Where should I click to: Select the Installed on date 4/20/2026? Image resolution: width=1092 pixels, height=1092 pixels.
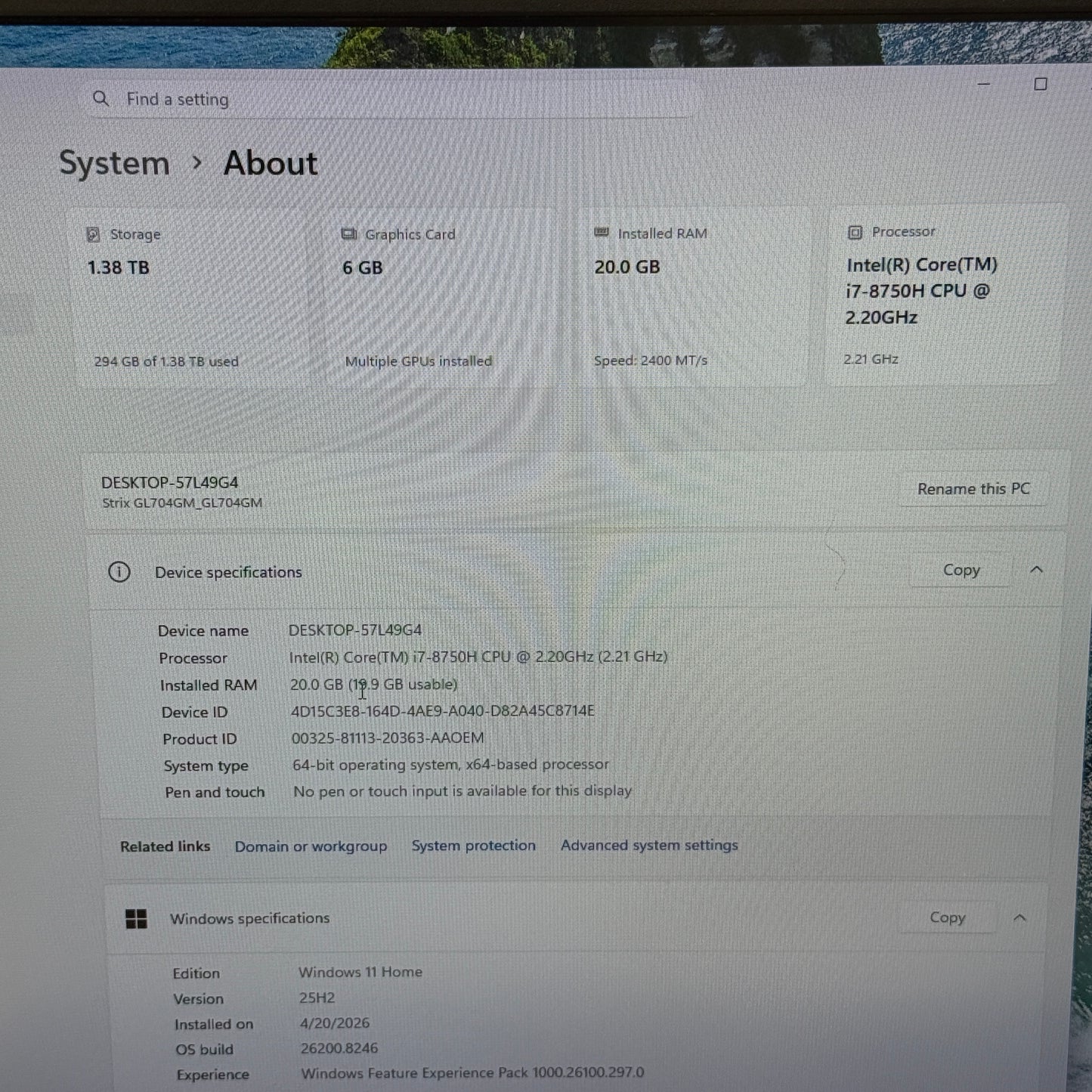[x=335, y=1023]
